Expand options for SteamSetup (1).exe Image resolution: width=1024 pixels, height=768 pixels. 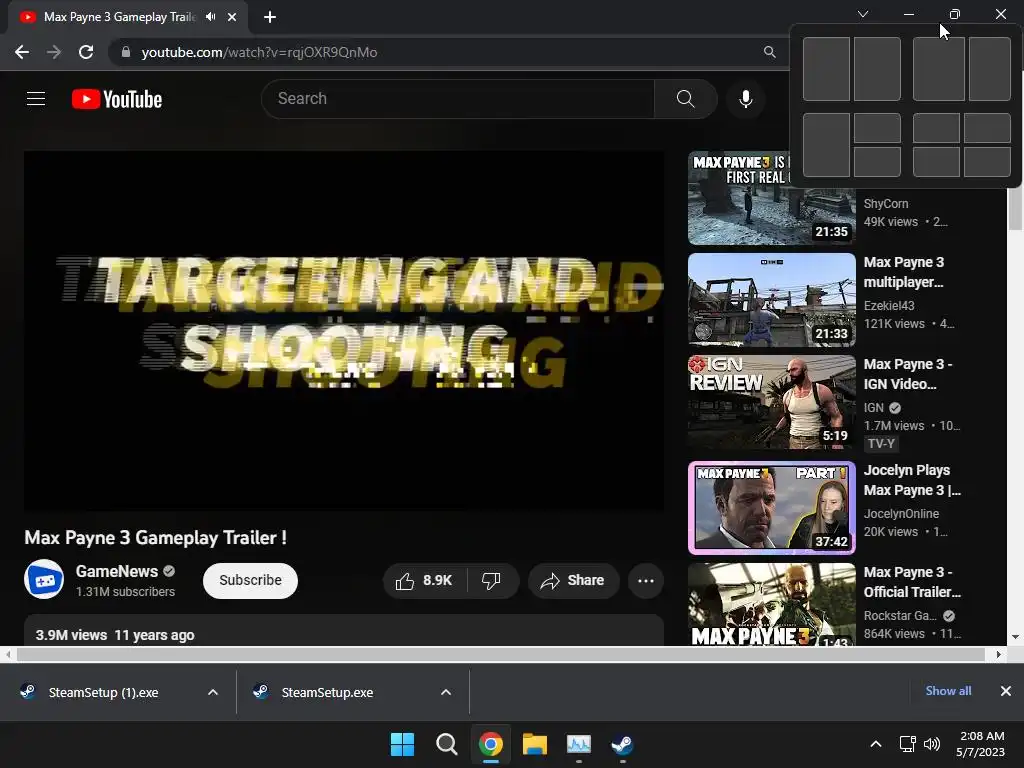[213, 692]
